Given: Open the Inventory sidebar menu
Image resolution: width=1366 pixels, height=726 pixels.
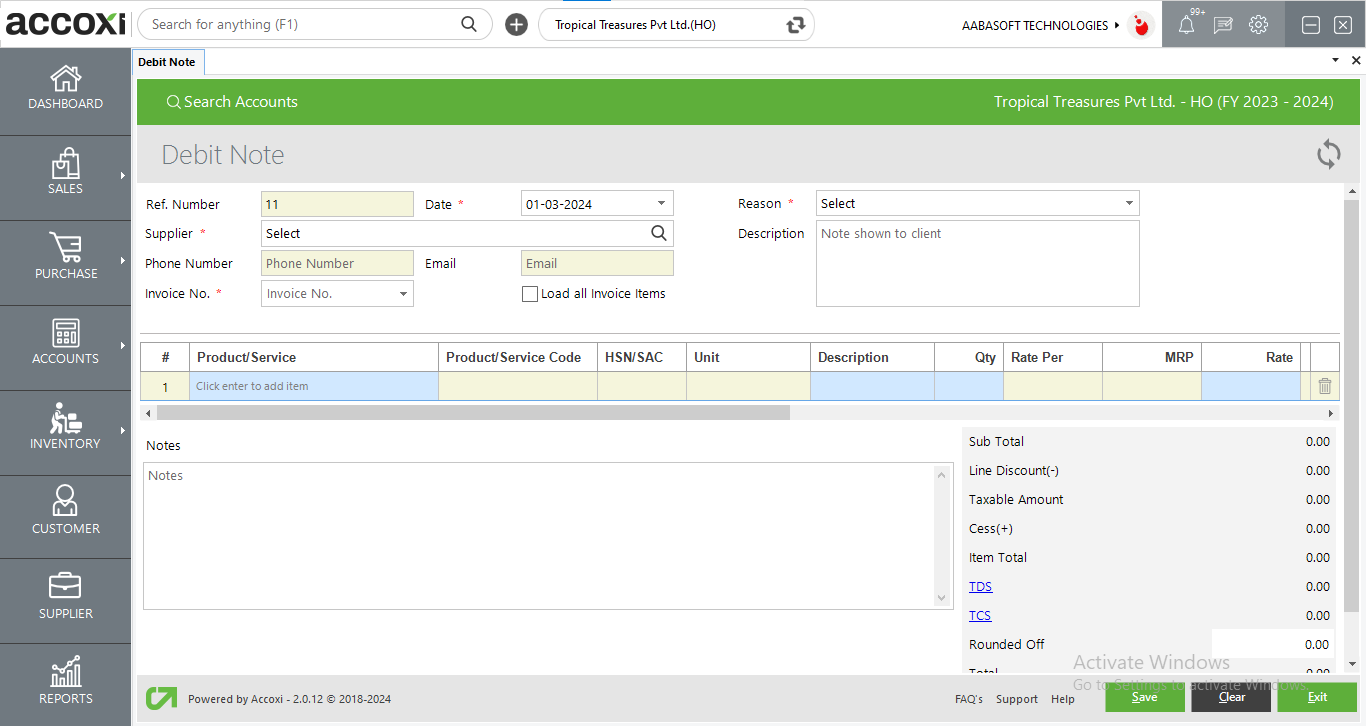Looking at the screenshot, I should click(x=65, y=427).
